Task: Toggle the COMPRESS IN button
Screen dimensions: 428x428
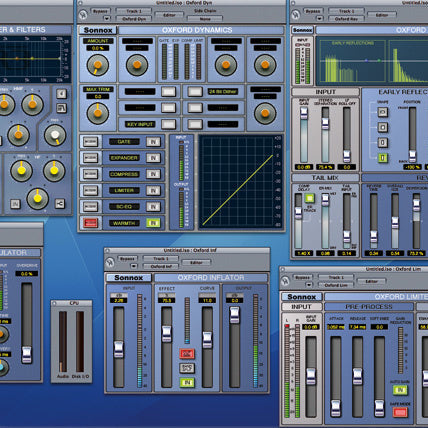Action: coord(153,174)
